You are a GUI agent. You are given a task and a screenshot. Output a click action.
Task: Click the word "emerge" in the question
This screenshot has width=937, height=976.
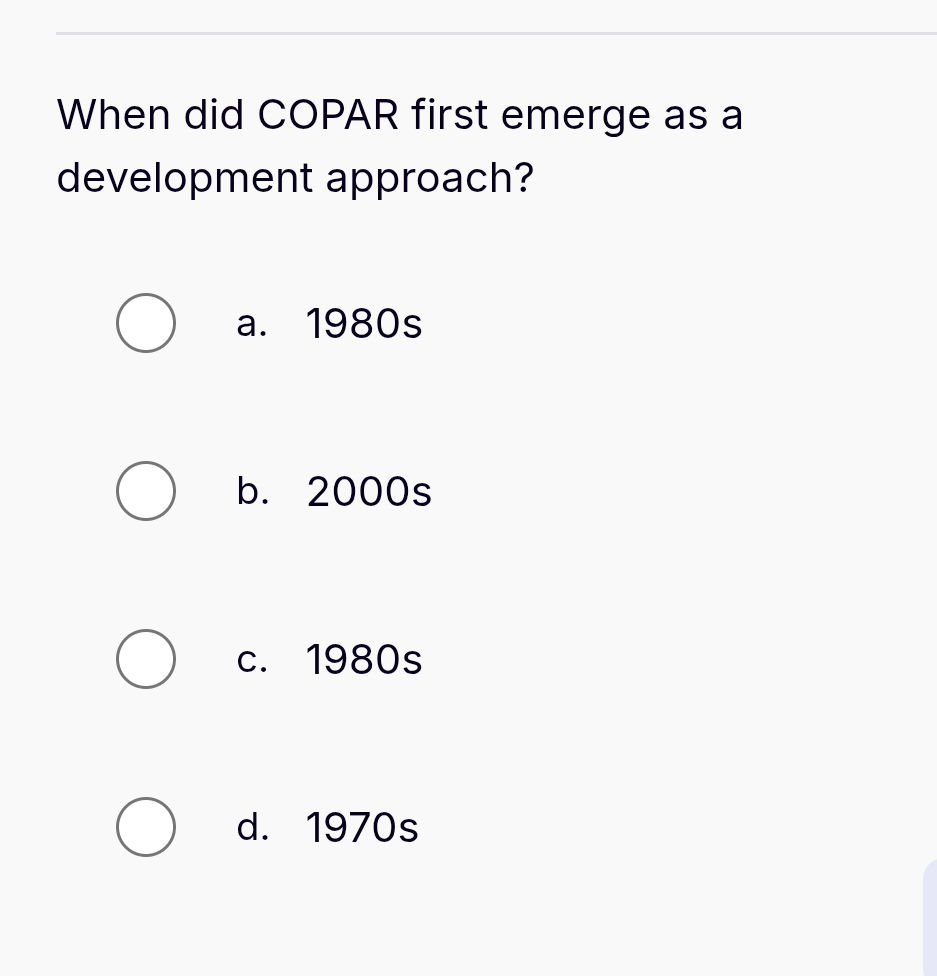(575, 116)
